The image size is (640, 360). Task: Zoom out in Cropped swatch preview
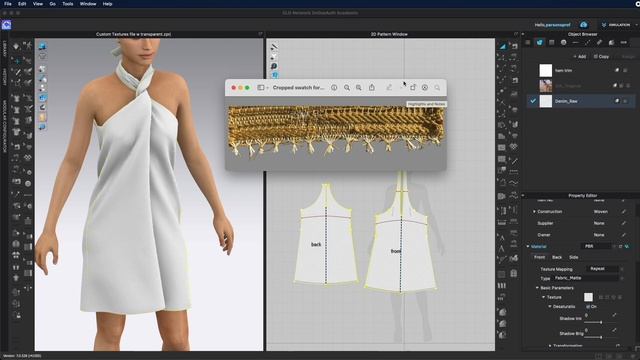click(x=347, y=88)
